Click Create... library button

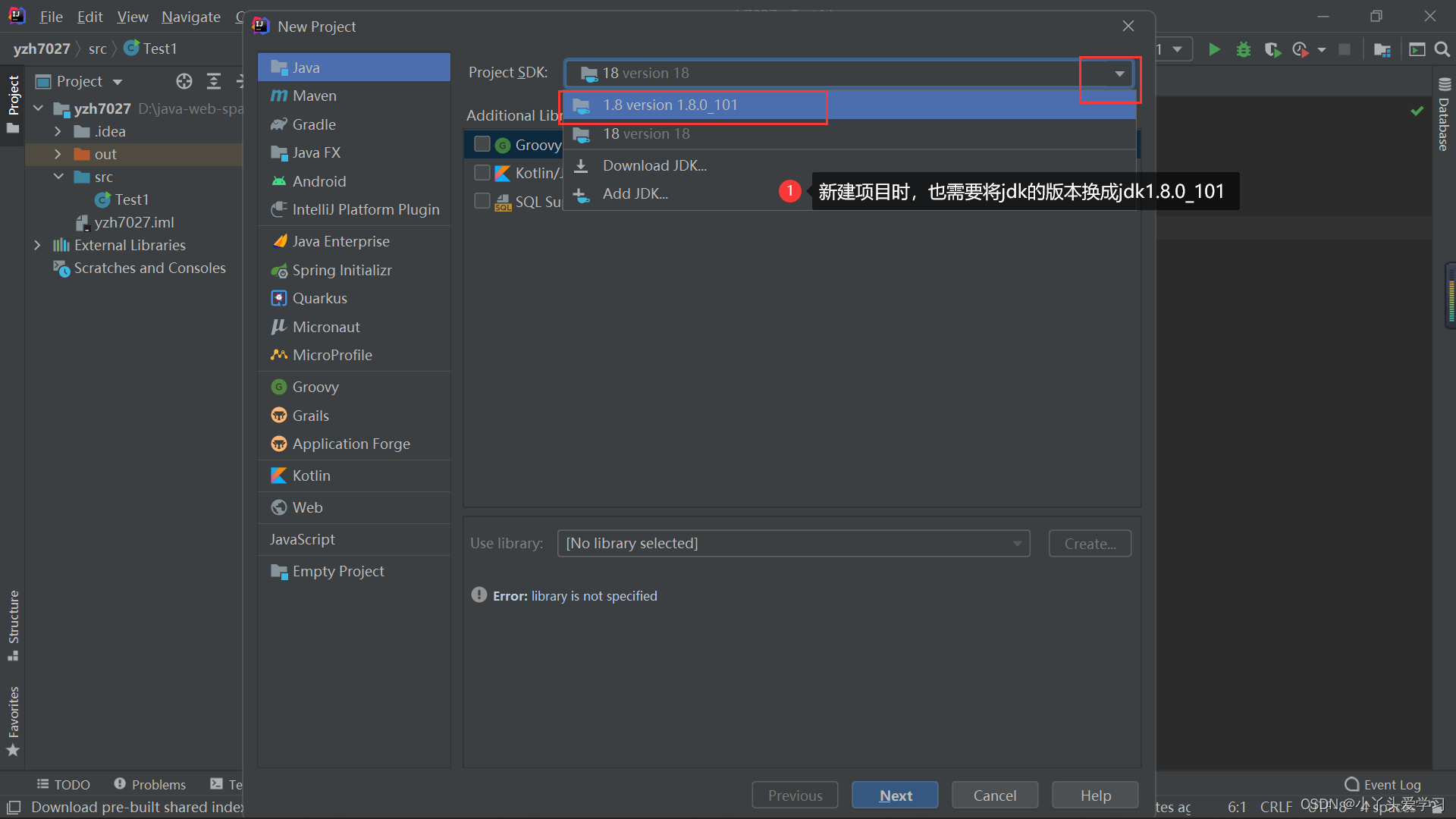click(1090, 543)
